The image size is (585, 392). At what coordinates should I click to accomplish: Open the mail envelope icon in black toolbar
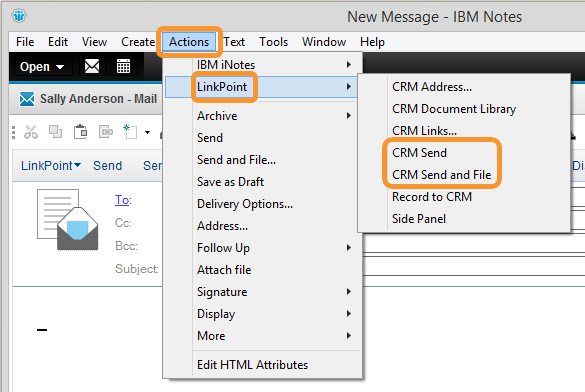click(x=92, y=66)
